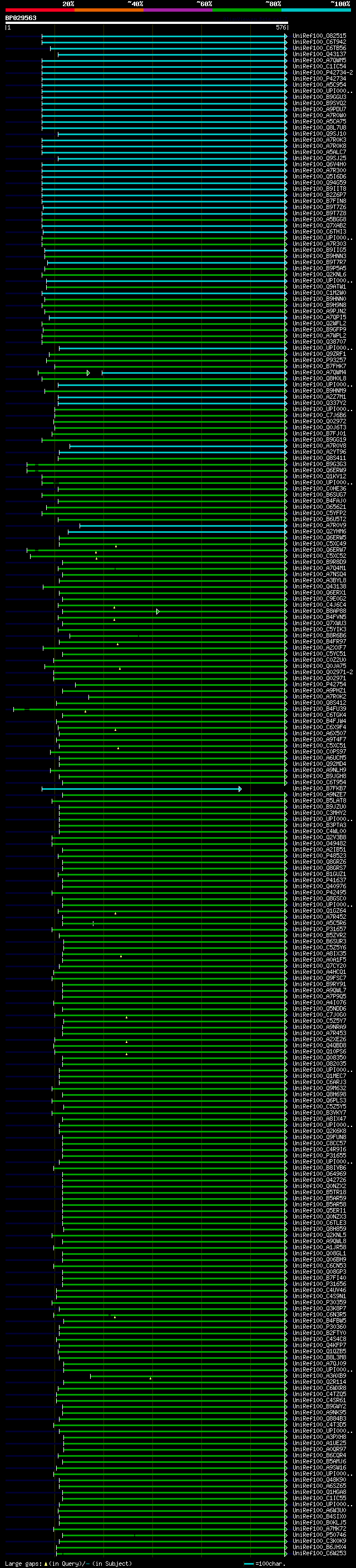Screen dimensions: 356x1568
Task: Select hit label UniRef100_B9IIG5
Action: [x=319, y=250]
